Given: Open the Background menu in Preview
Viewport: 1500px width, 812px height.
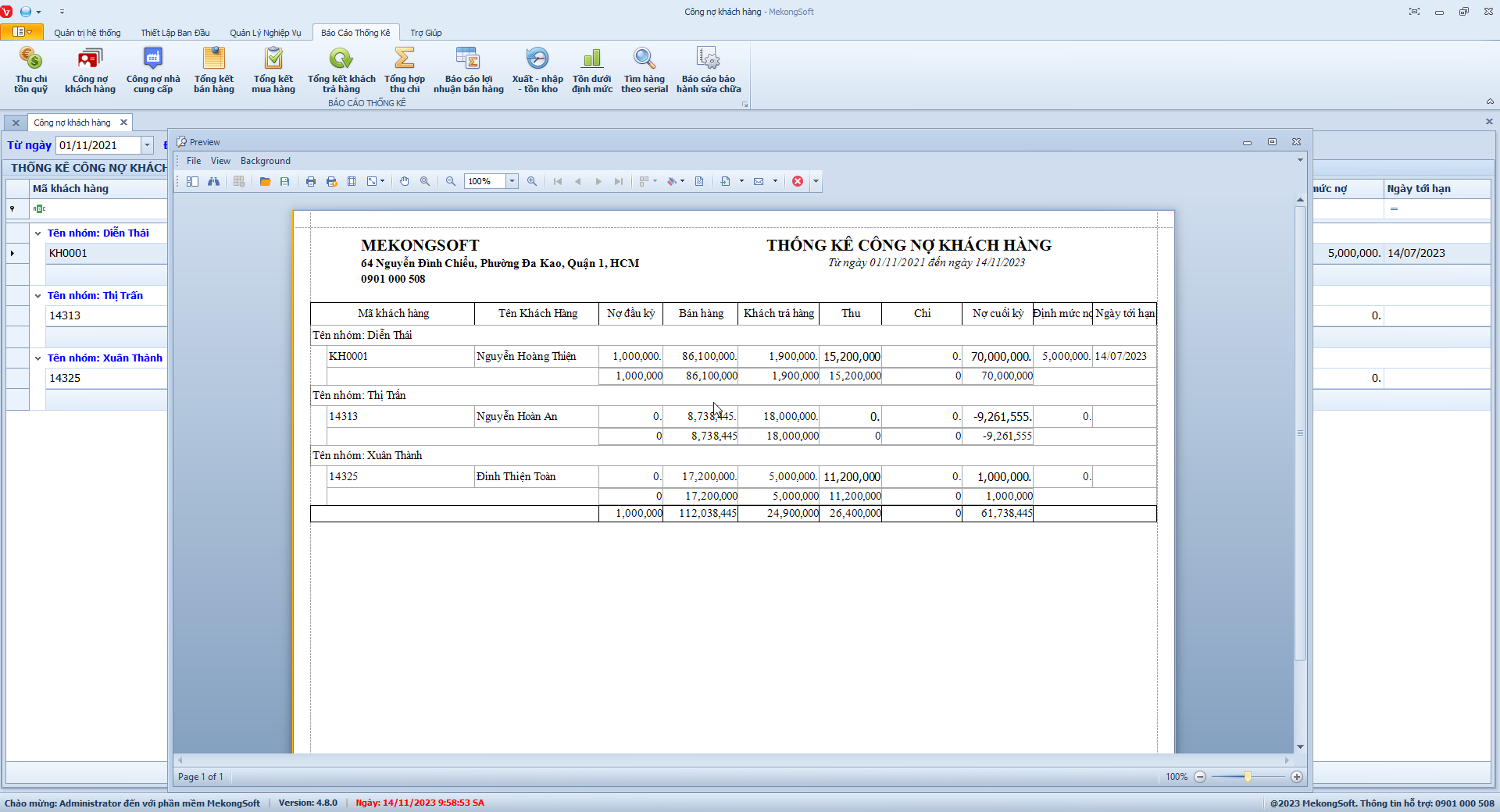Looking at the screenshot, I should pos(265,161).
